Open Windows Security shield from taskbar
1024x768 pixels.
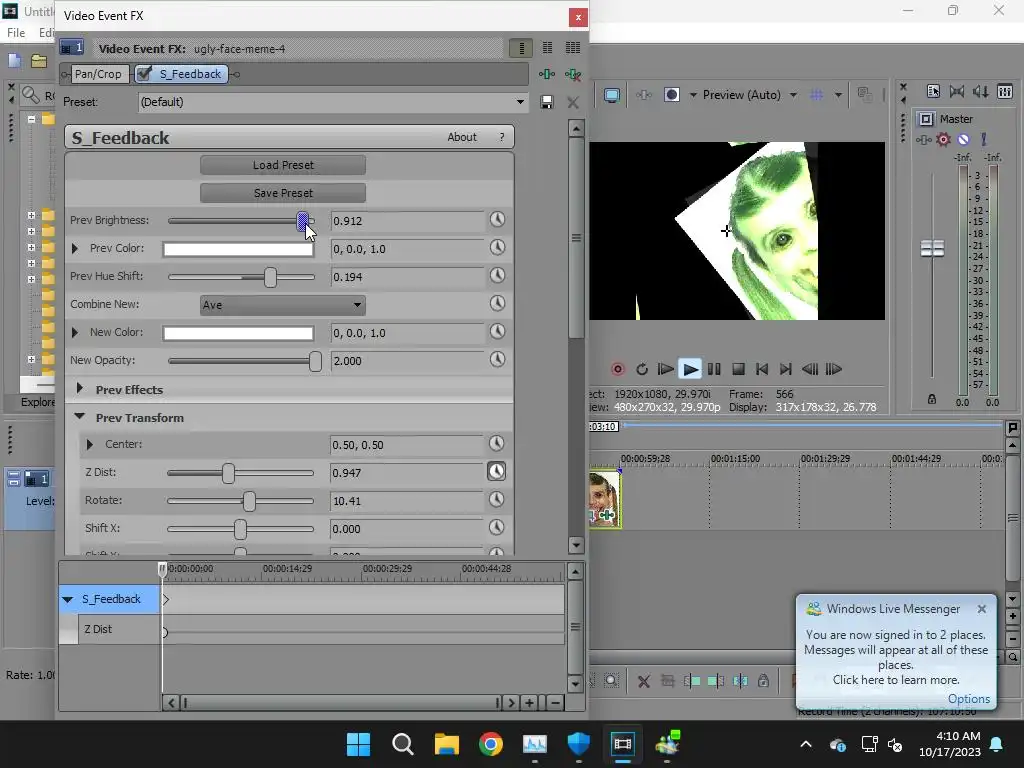579,744
